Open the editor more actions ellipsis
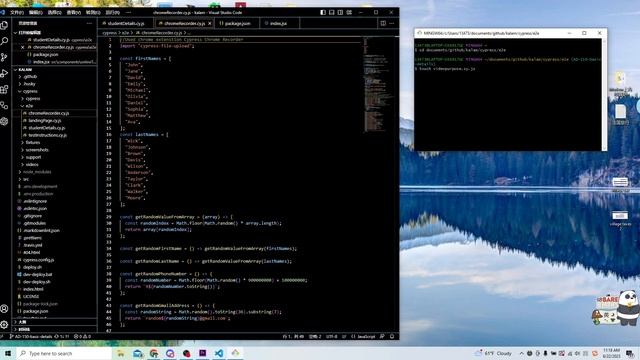Image resolution: width=640 pixels, height=360 pixels. click(391, 24)
